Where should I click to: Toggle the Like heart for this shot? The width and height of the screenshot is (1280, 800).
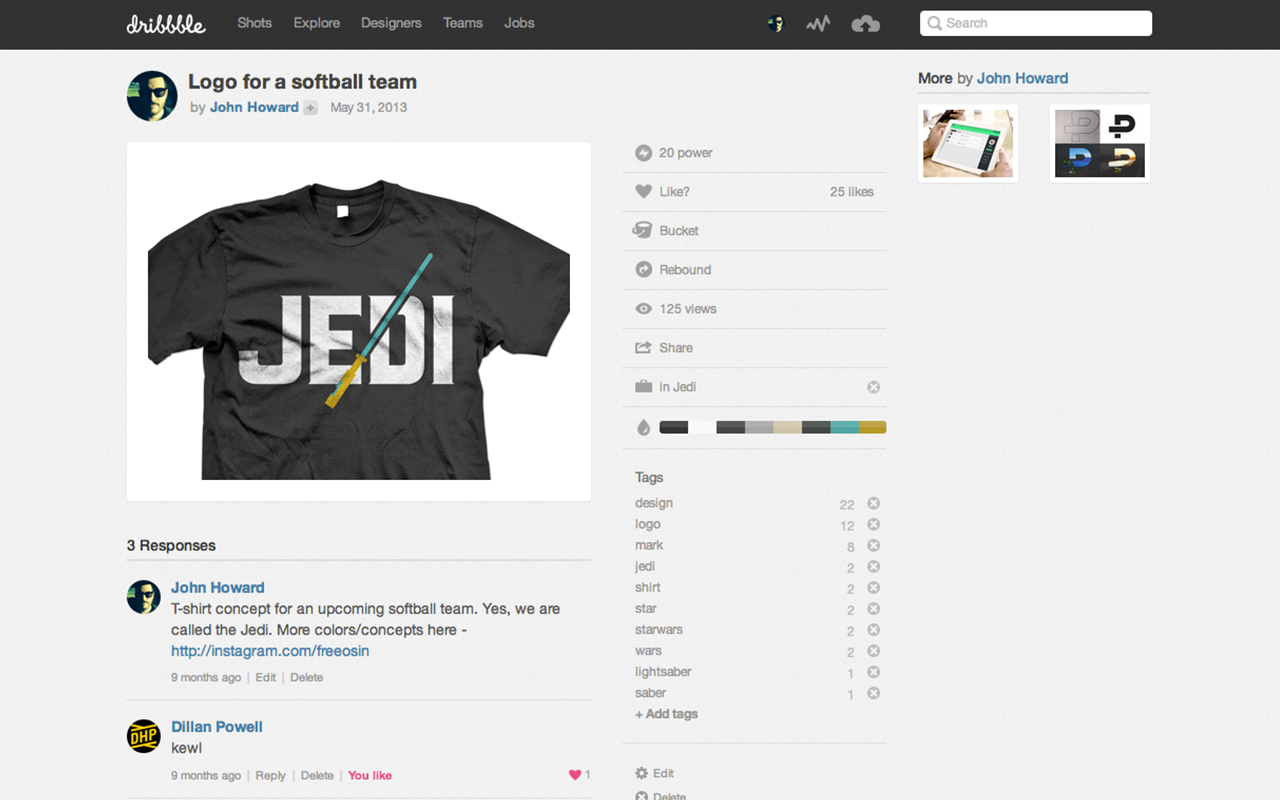[x=645, y=191]
